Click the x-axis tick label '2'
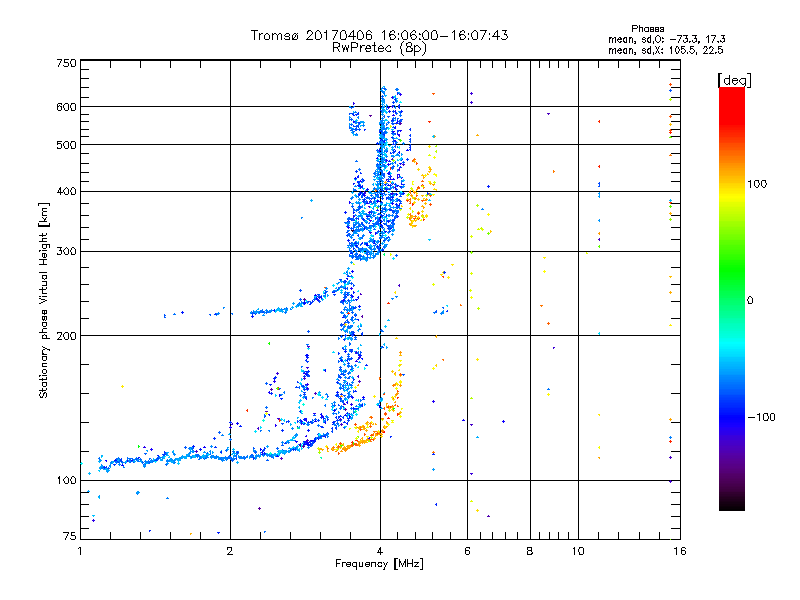 (230, 551)
